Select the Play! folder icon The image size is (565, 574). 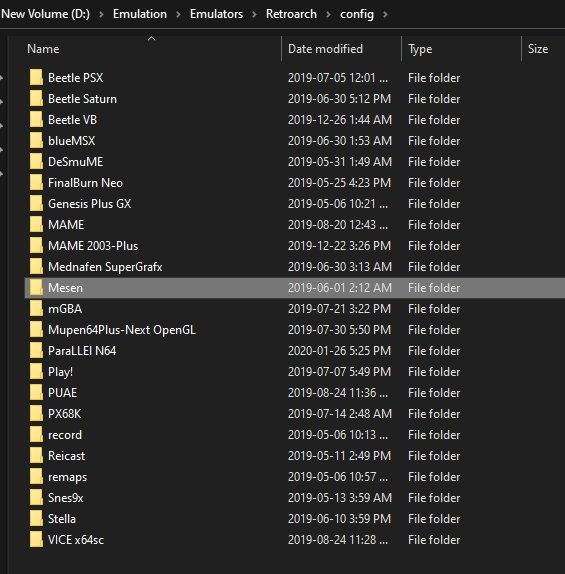coord(36,372)
